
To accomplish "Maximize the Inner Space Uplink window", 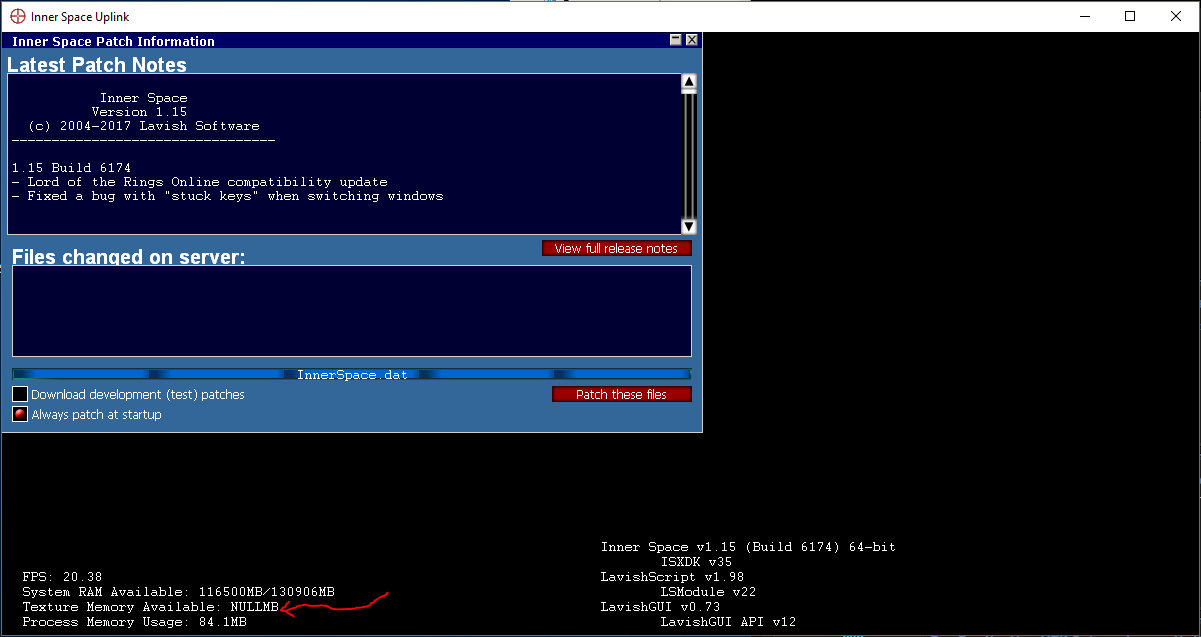I will pos(1130,16).
